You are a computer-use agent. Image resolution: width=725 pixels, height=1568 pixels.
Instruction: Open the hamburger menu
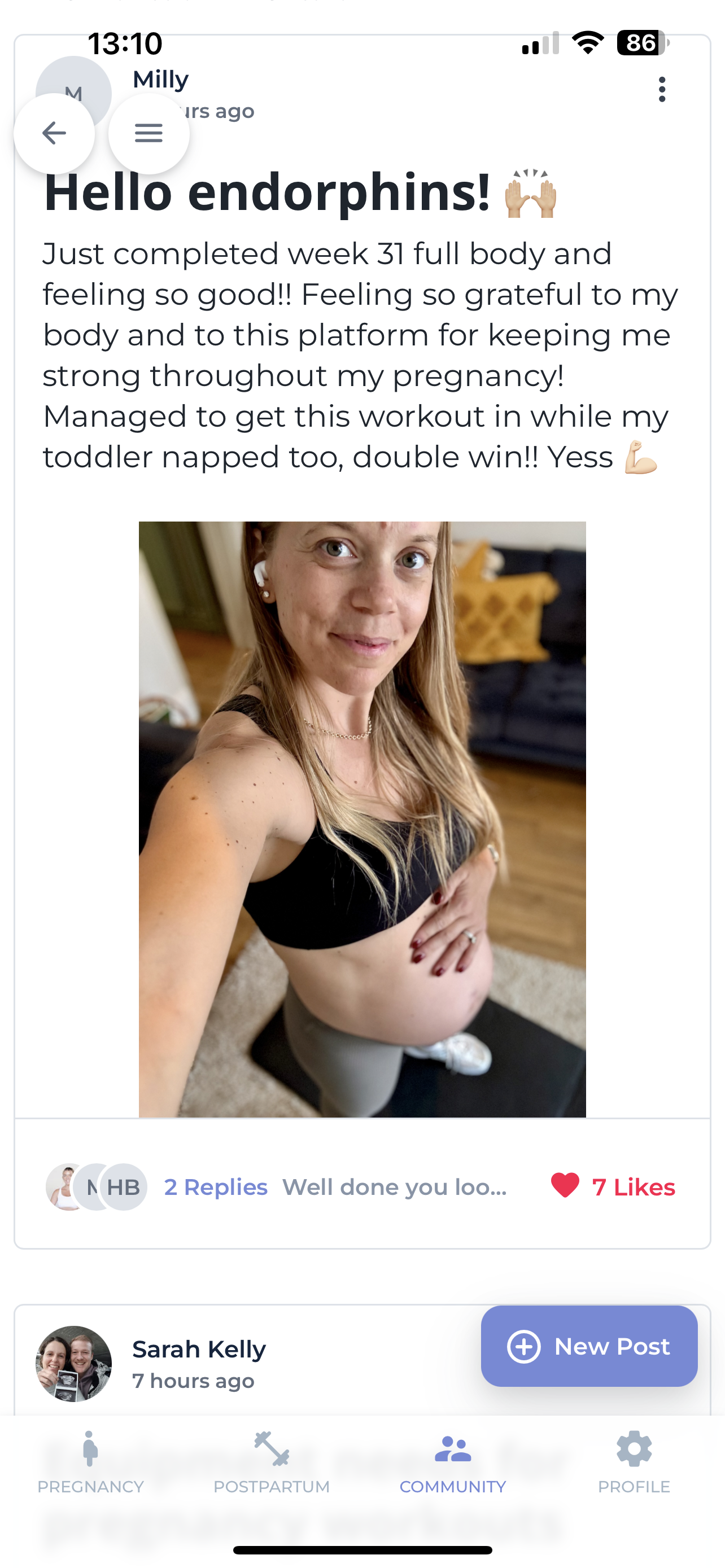coord(149,133)
